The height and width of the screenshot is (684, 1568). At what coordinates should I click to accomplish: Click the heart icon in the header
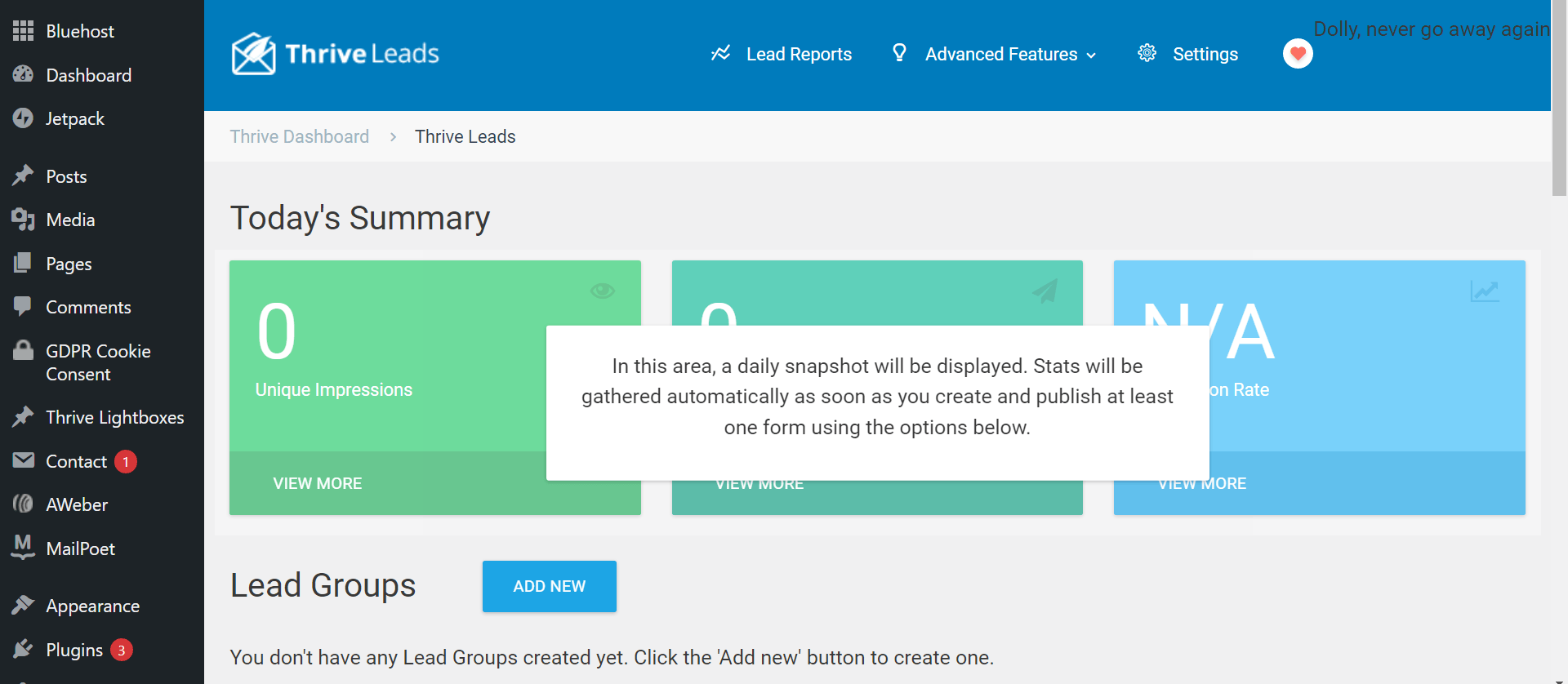click(x=1297, y=54)
